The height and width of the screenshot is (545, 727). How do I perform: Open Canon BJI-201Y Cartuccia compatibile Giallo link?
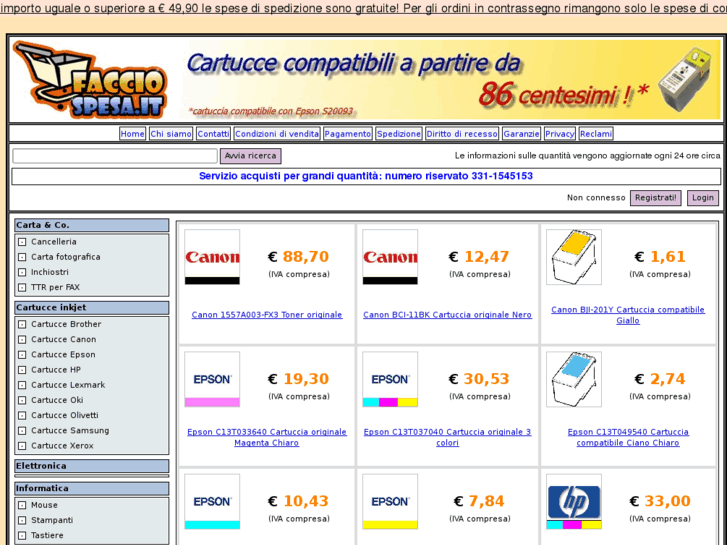[x=628, y=315]
